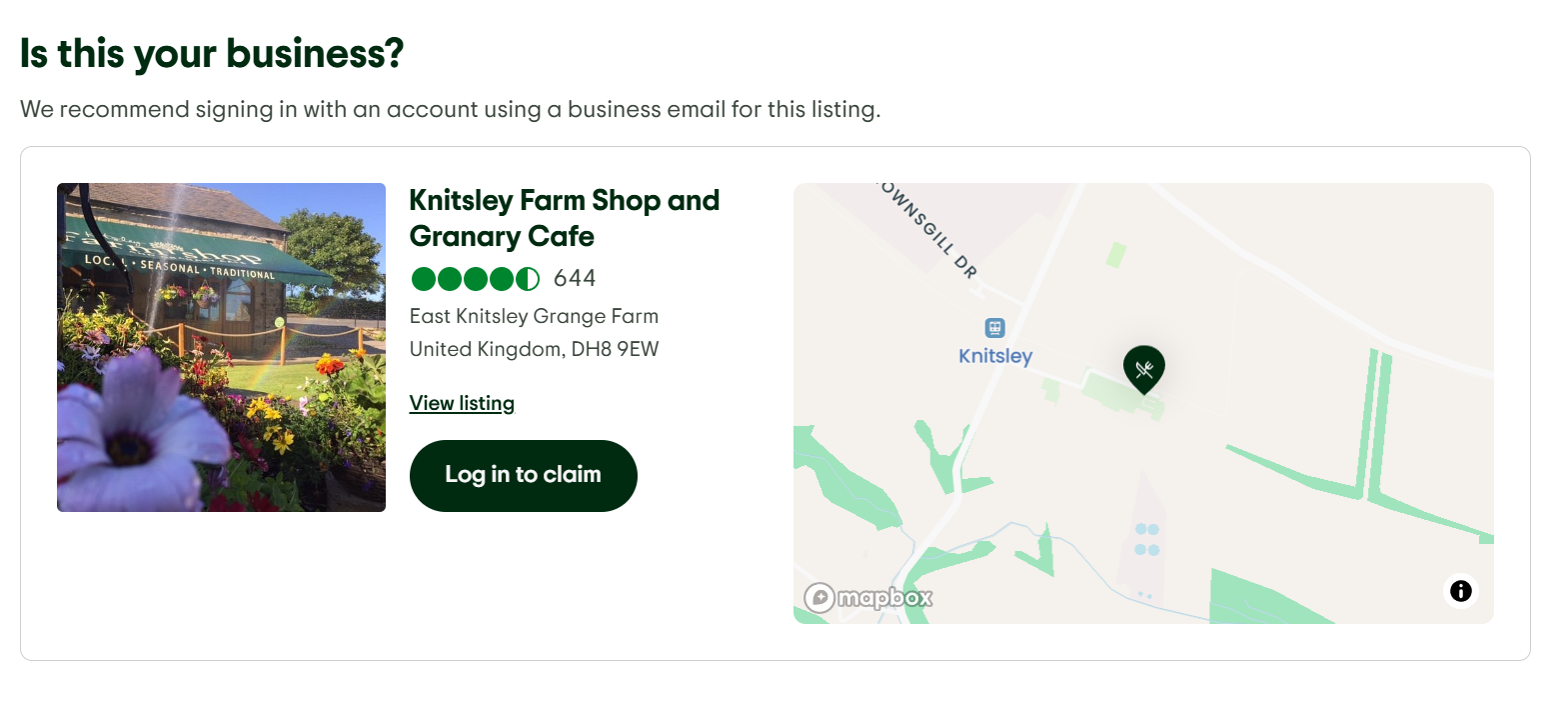The height and width of the screenshot is (706, 1568).
Task: Open the Knitsley Farm Shop and Granary Cafe title
Action: click(x=564, y=218)
